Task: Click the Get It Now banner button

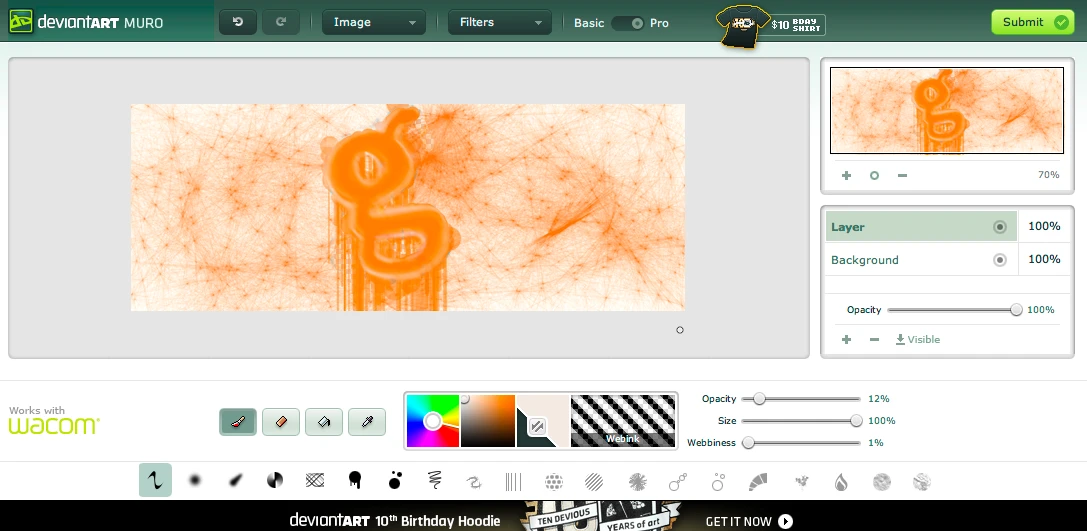Action: (749, 521)
